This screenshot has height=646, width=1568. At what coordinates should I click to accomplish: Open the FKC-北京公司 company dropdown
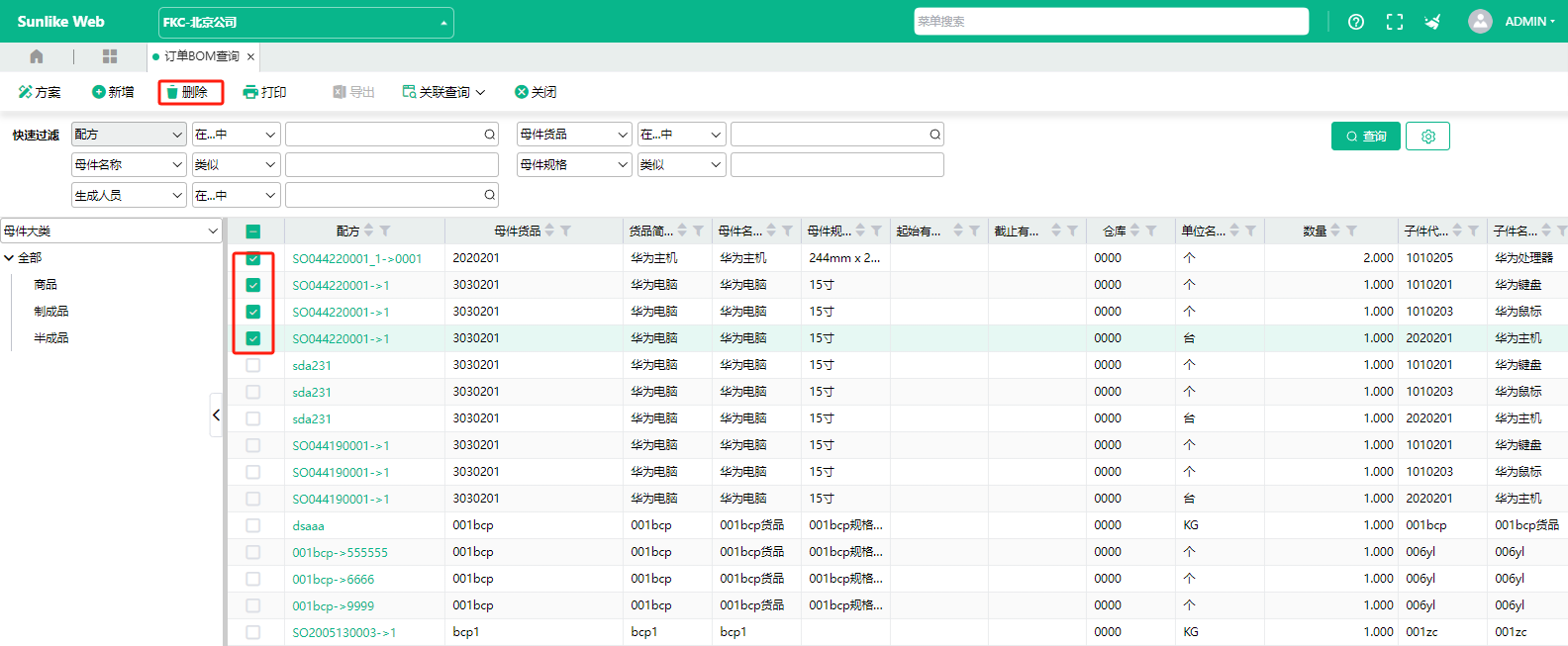pos(306,22)
